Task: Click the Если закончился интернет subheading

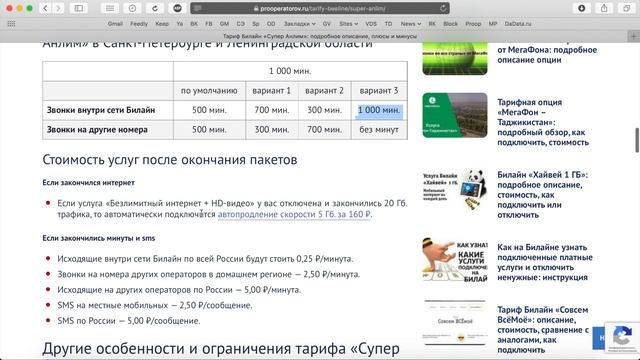Action: pyautogui.click(x=89, y=183)
